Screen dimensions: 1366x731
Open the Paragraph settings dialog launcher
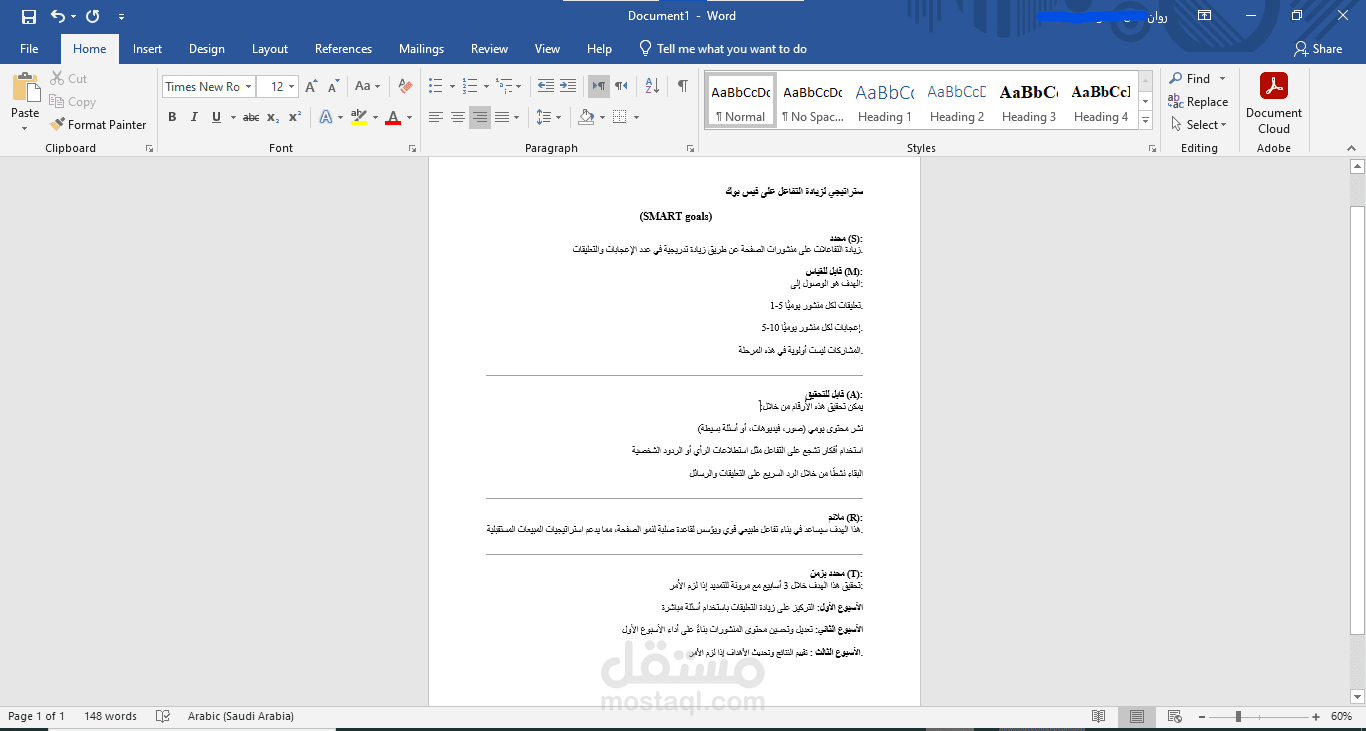click(x=690, y=148)
